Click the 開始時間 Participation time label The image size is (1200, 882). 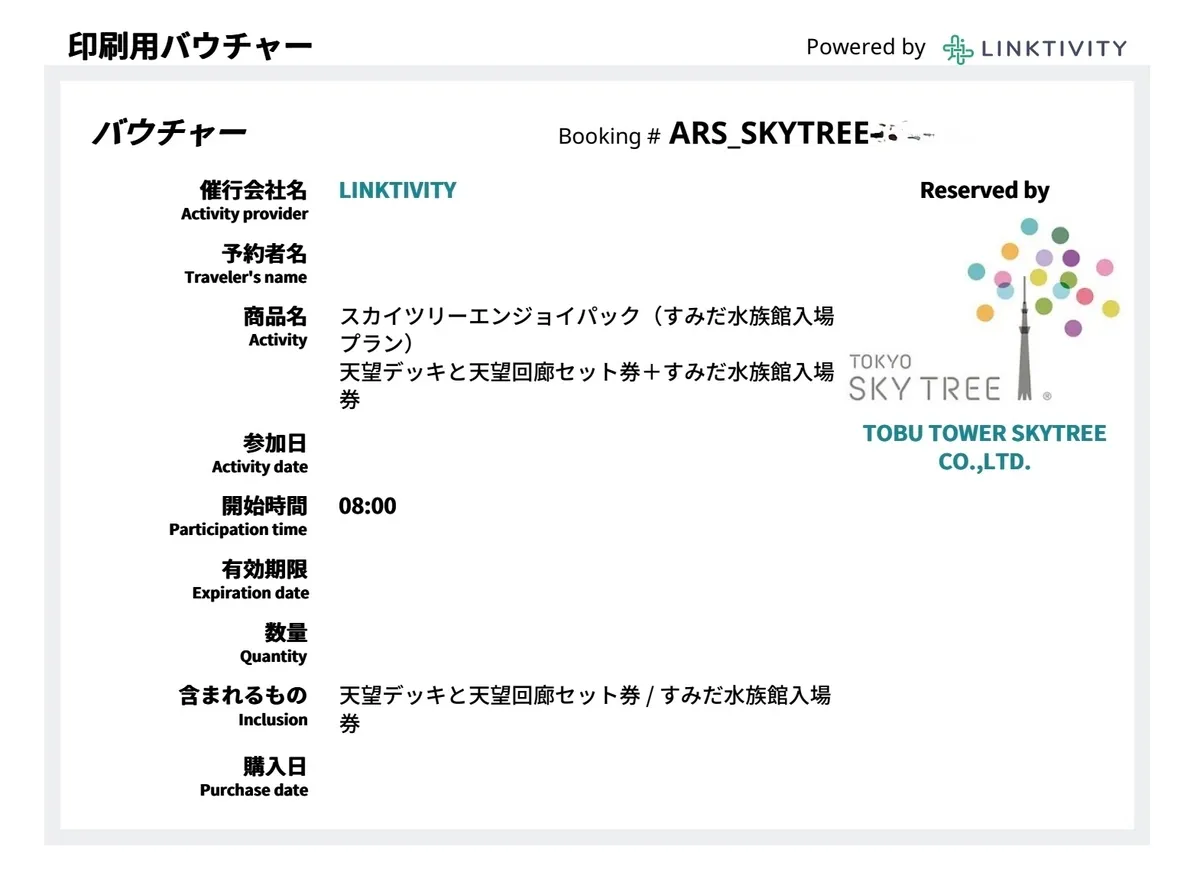pos(238,517)
